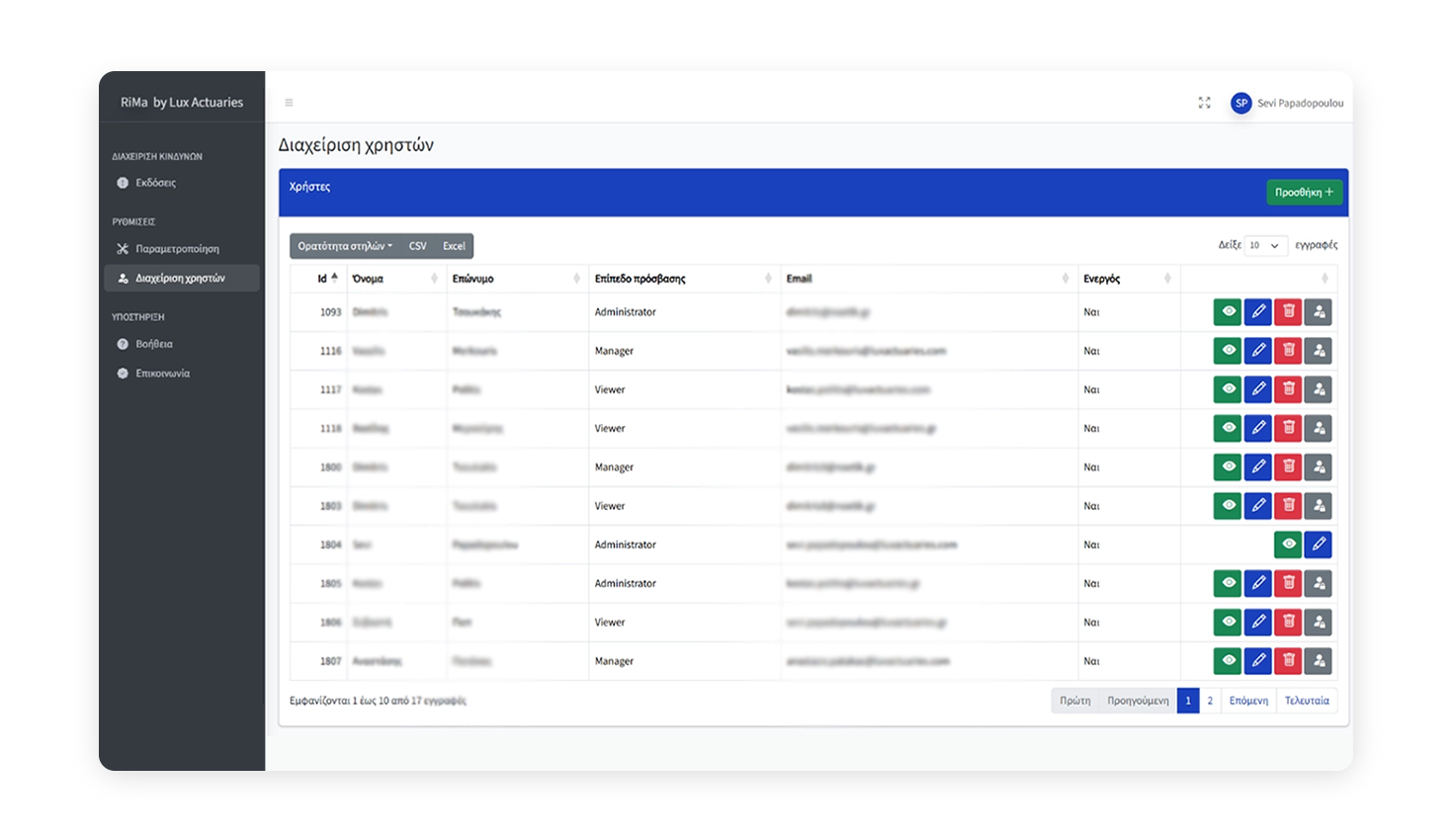
Task: Delete user 1093 with red trash icon
Action: click(x=1288, y=312)
